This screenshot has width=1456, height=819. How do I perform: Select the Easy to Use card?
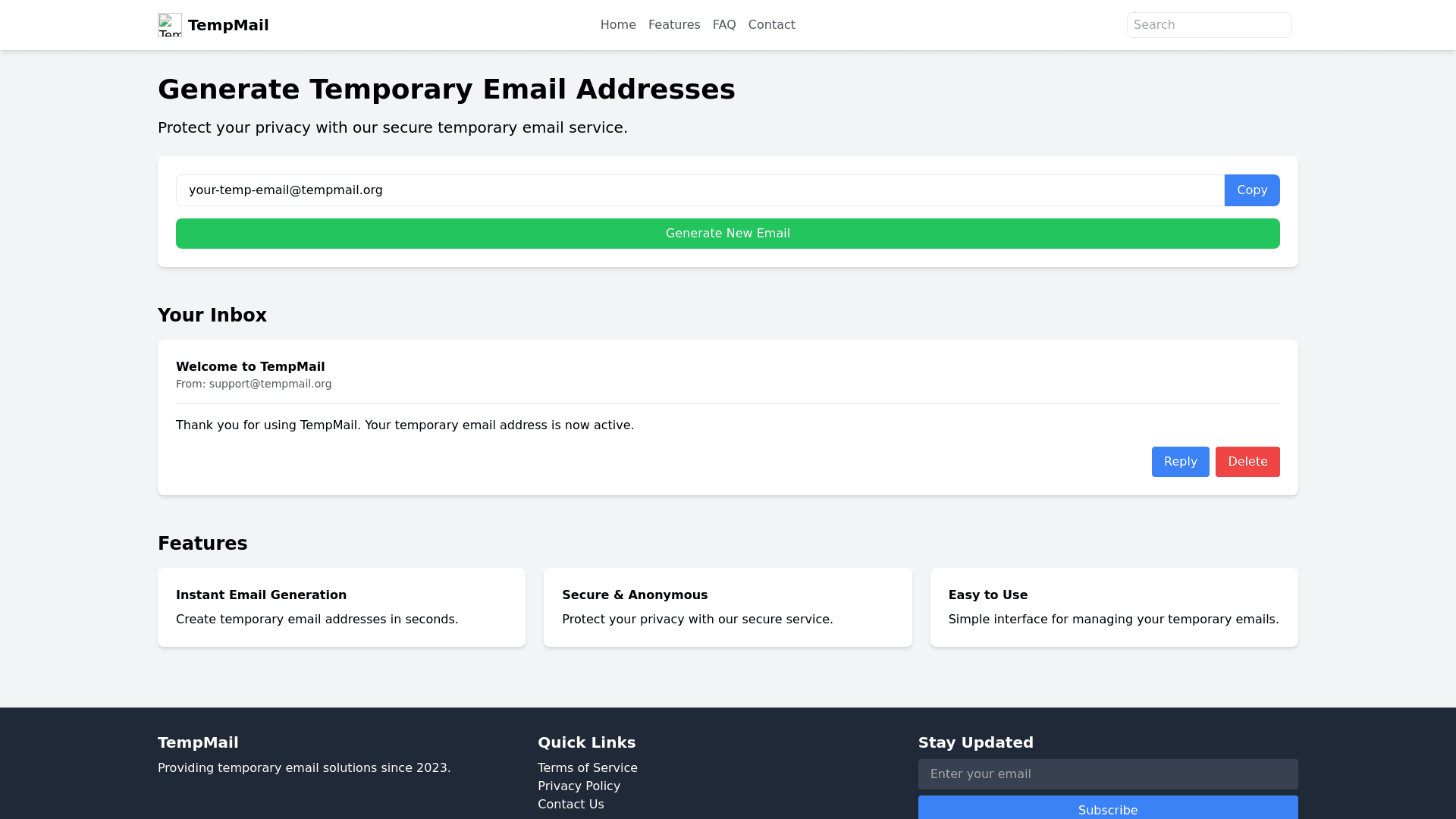pos(1113,607)
